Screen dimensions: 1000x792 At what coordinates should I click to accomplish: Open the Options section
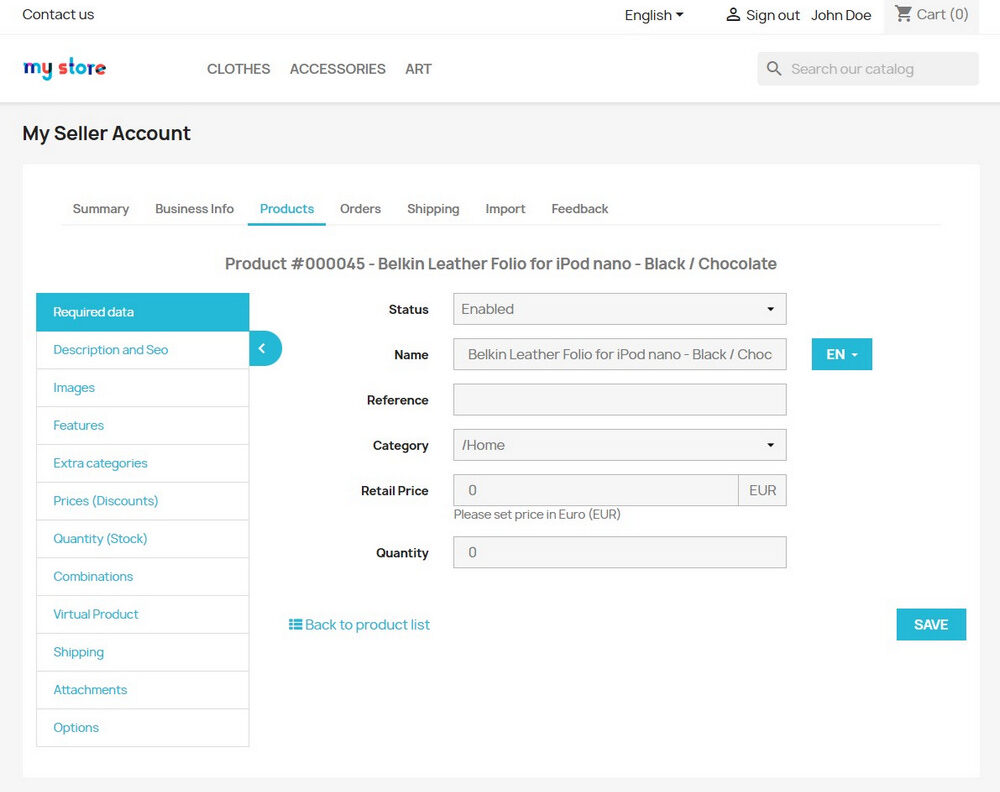tap(143, 728)
